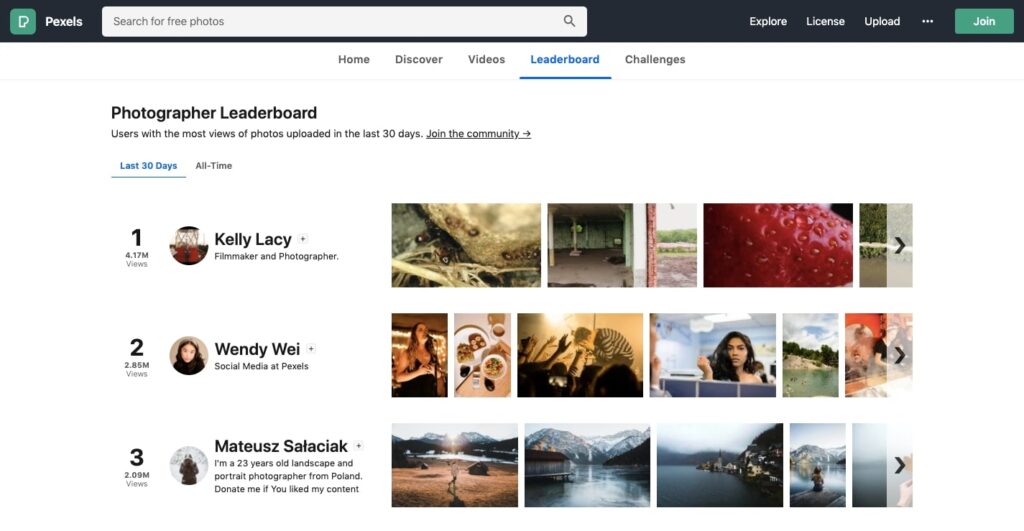Open the three-dots more menu
Viewport: 1024px width, 531px height.
point(927,21)
